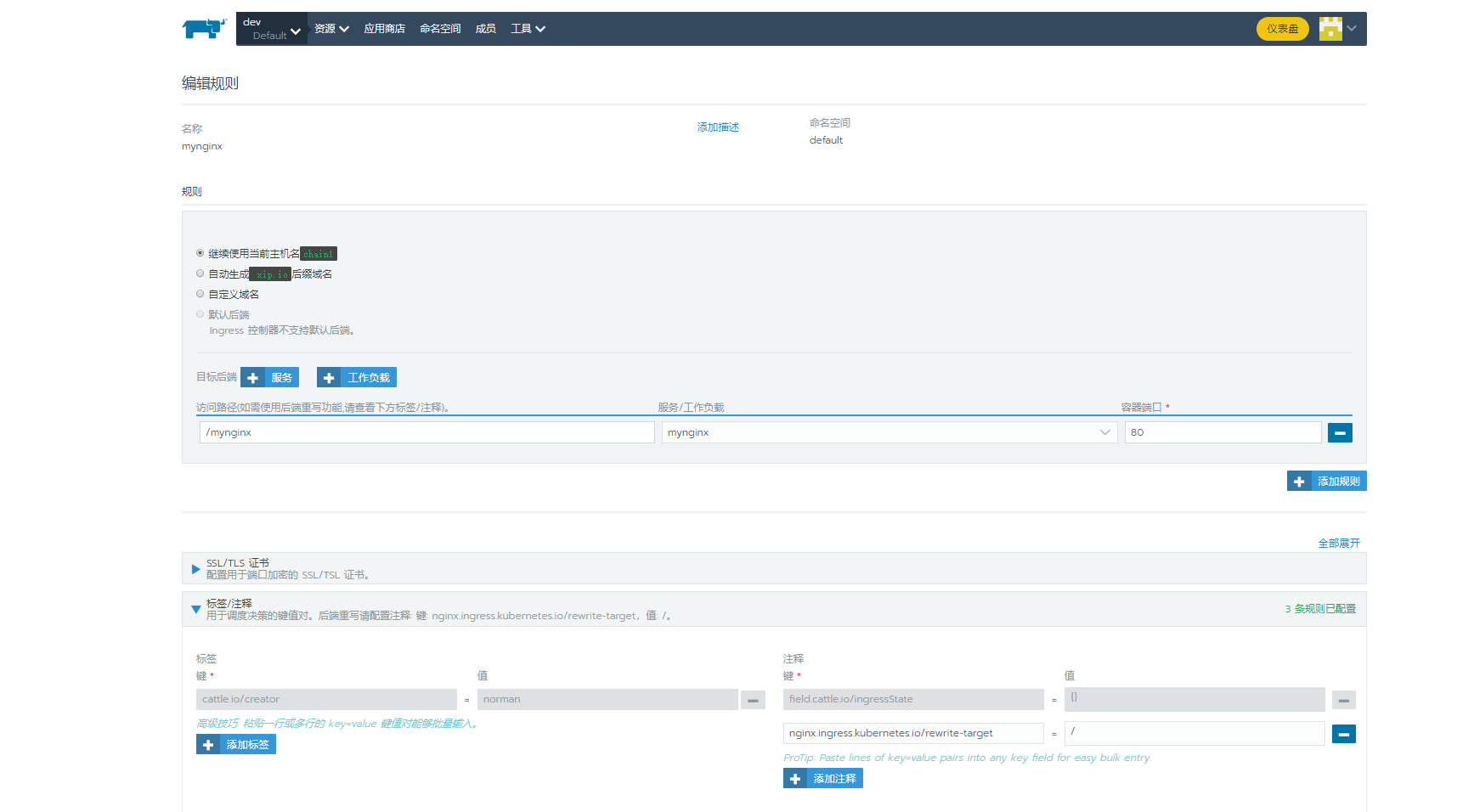Remove the cattle.io/creator label row

pos(753,700)
